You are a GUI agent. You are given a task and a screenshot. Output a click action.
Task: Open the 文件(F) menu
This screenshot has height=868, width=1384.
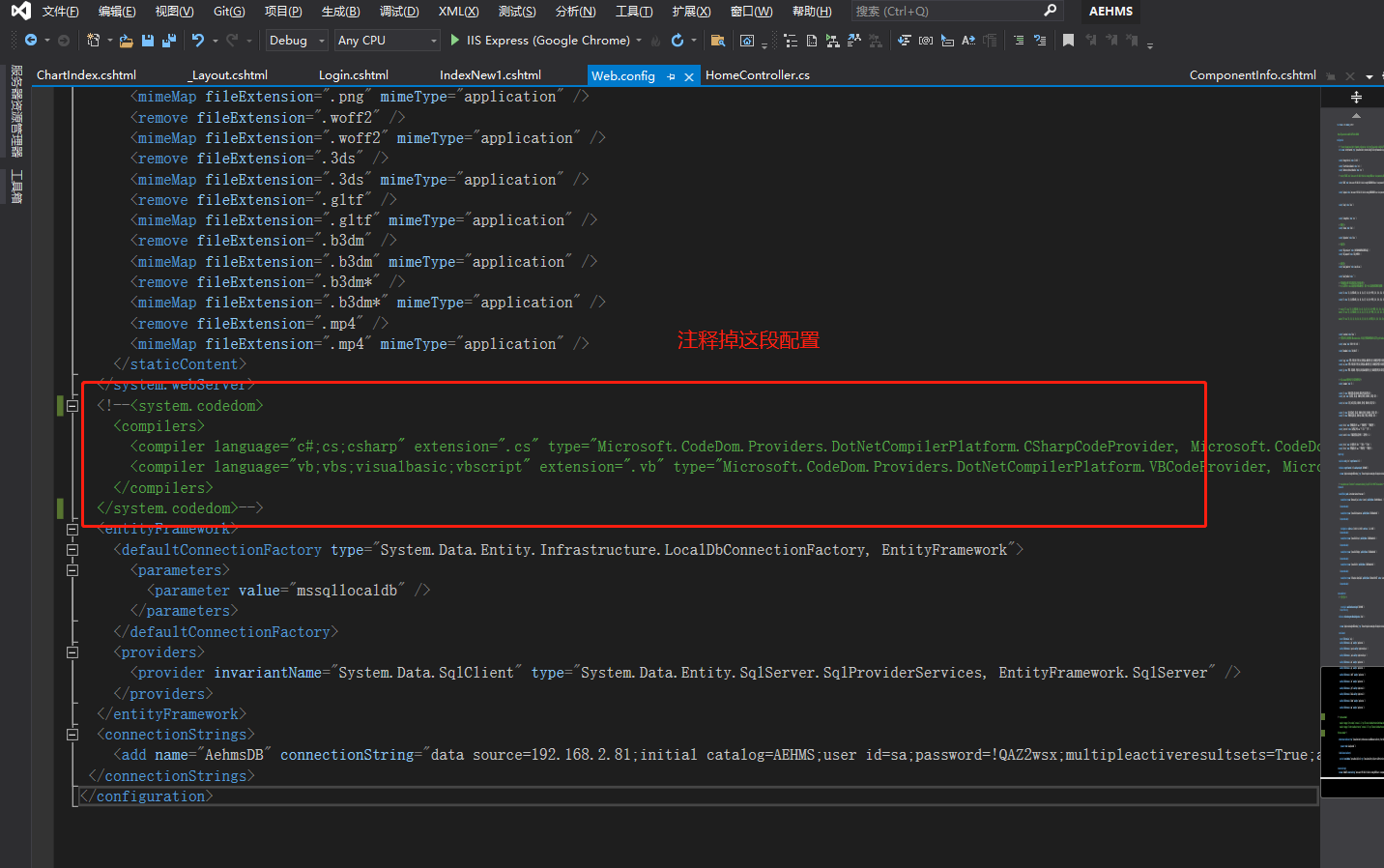tap(60, 12)
